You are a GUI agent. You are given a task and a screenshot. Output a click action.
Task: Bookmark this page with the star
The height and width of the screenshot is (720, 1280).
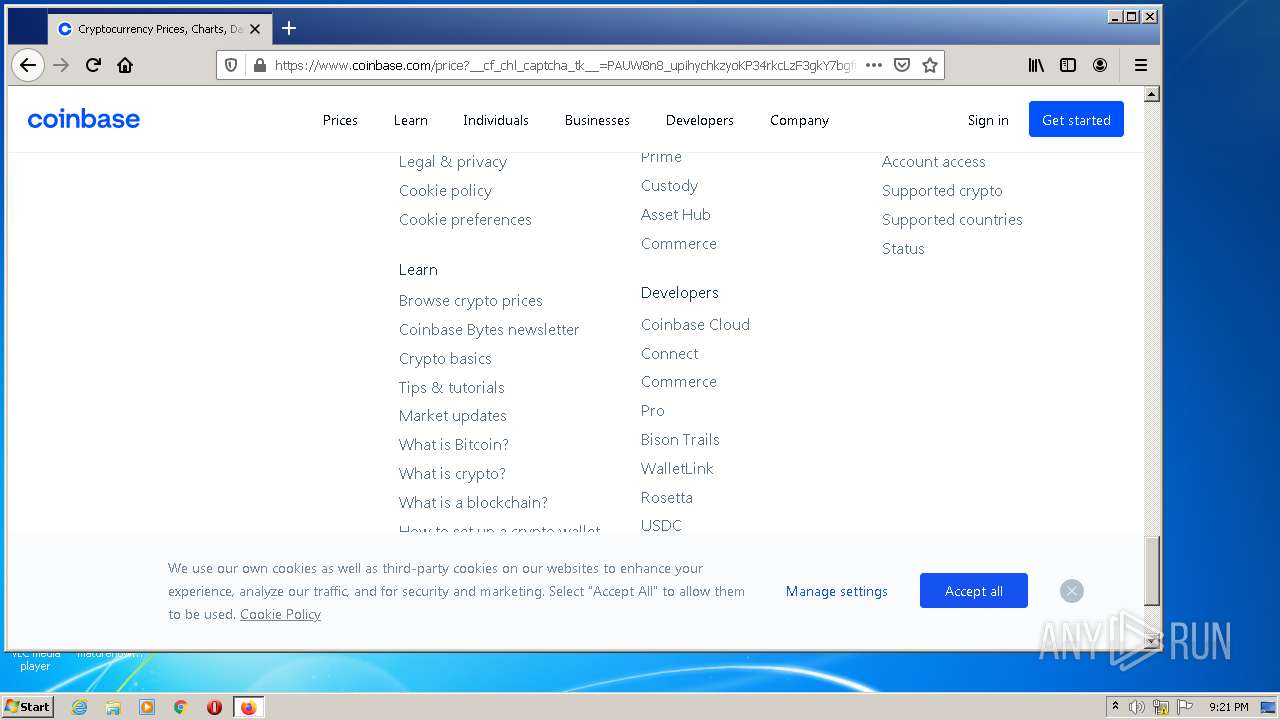pos(930,65)
